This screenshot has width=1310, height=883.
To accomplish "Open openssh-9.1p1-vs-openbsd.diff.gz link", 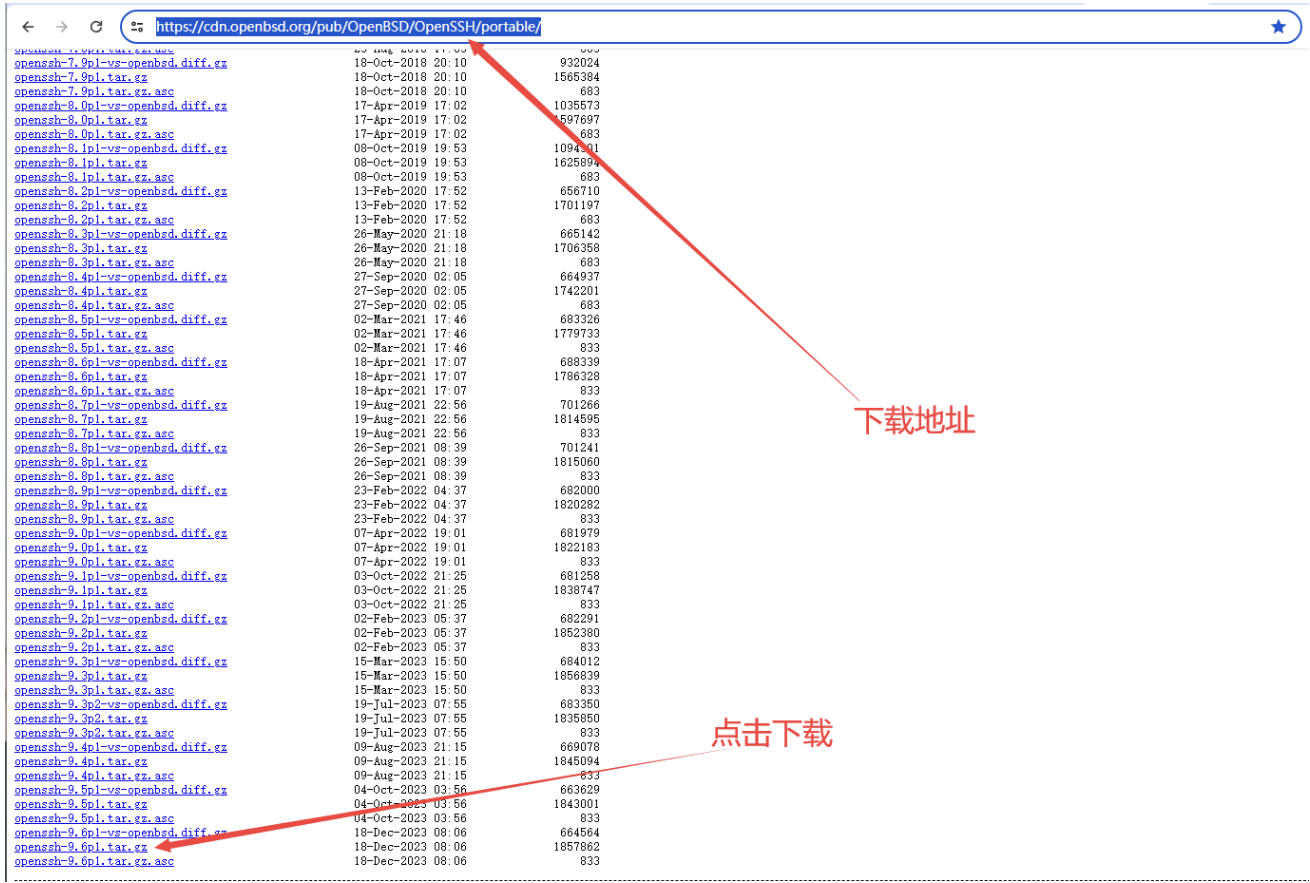I will tap(121, 576).
